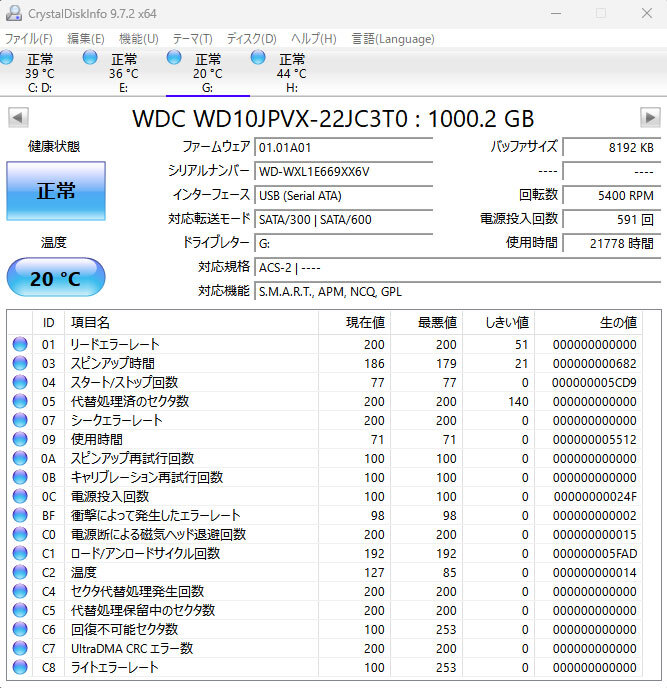The width and height of the screenshot is (667, 688).
Task: Click status orb for ID C6 回復不可能セクタ数
Action: coord(20,630)
